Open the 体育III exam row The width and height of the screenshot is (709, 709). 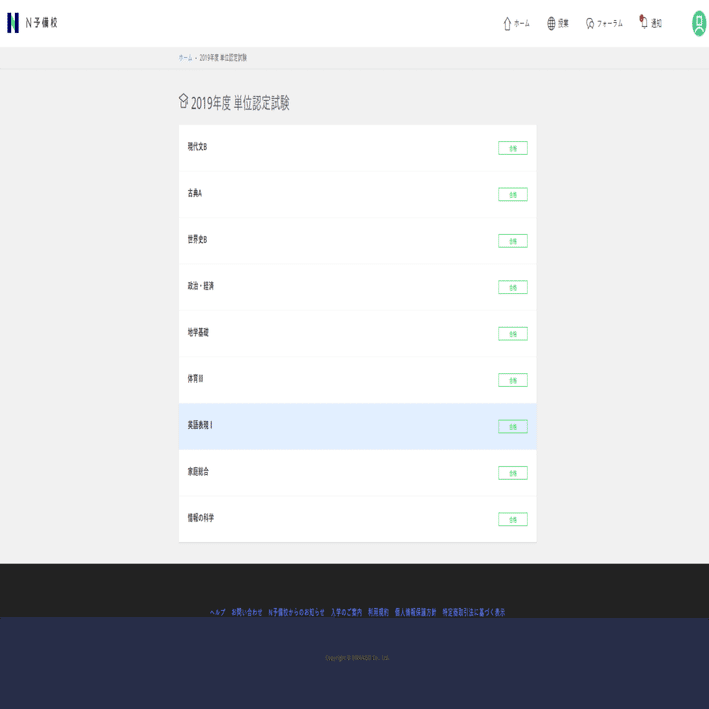click(358, 380)
